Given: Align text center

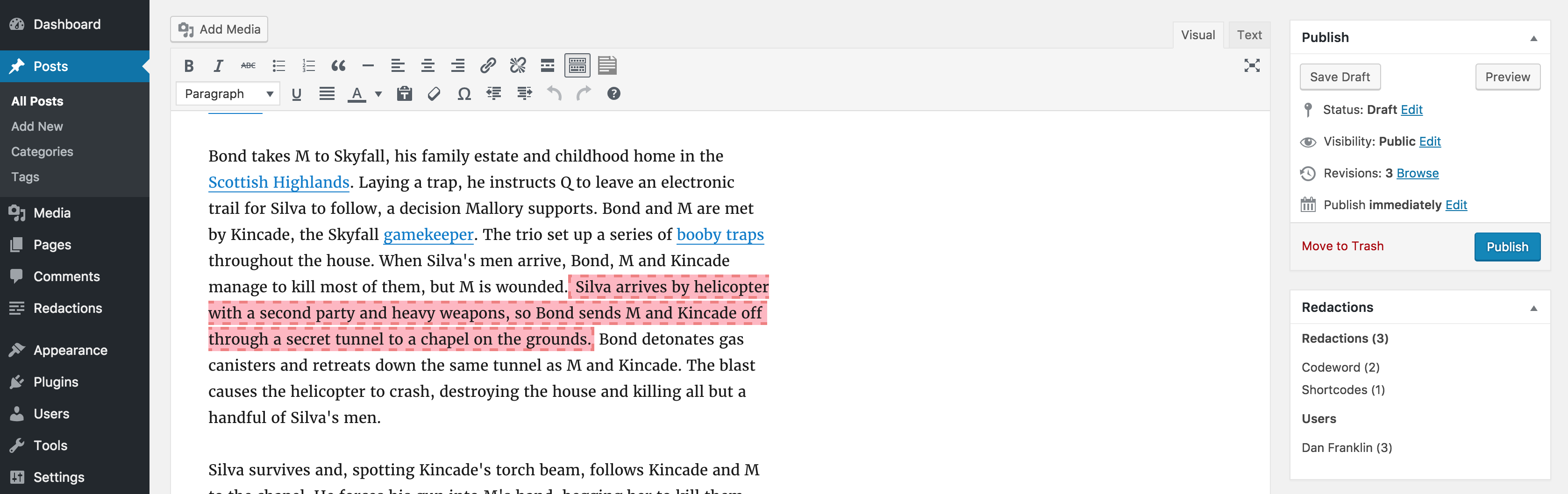Looking at the screenshot, I should 428,66.
